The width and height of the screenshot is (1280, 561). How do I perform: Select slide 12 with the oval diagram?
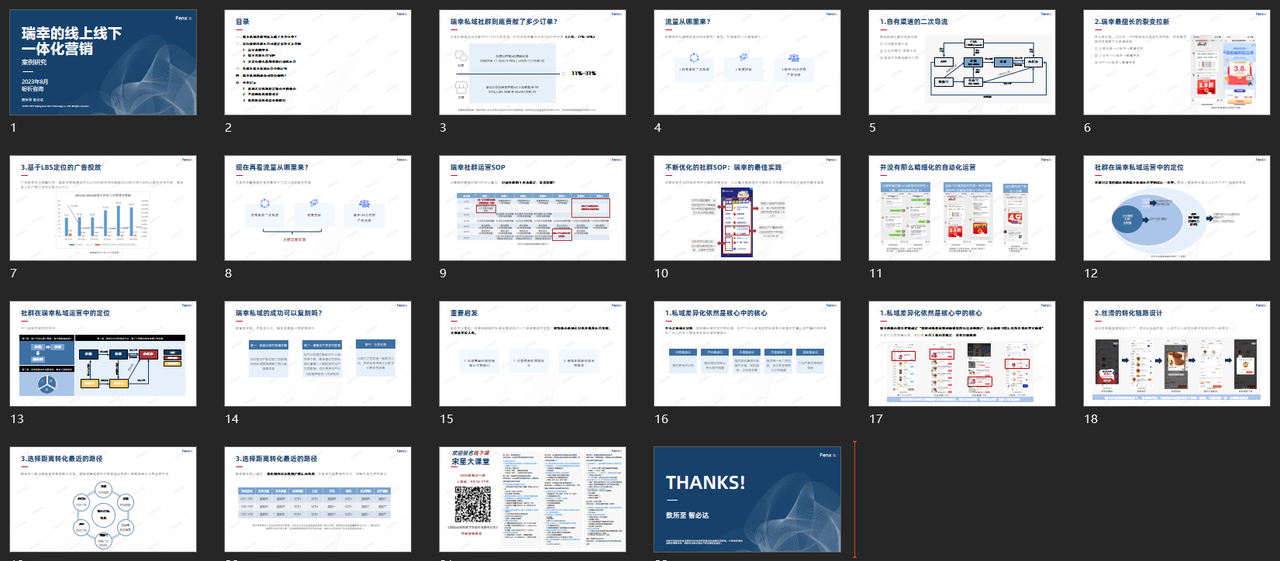(x=1176, y=207)
